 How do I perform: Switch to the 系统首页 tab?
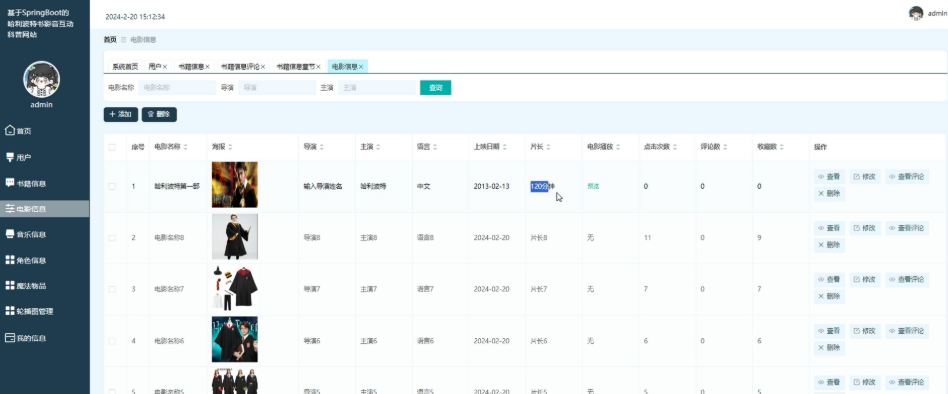coord(125,66)
